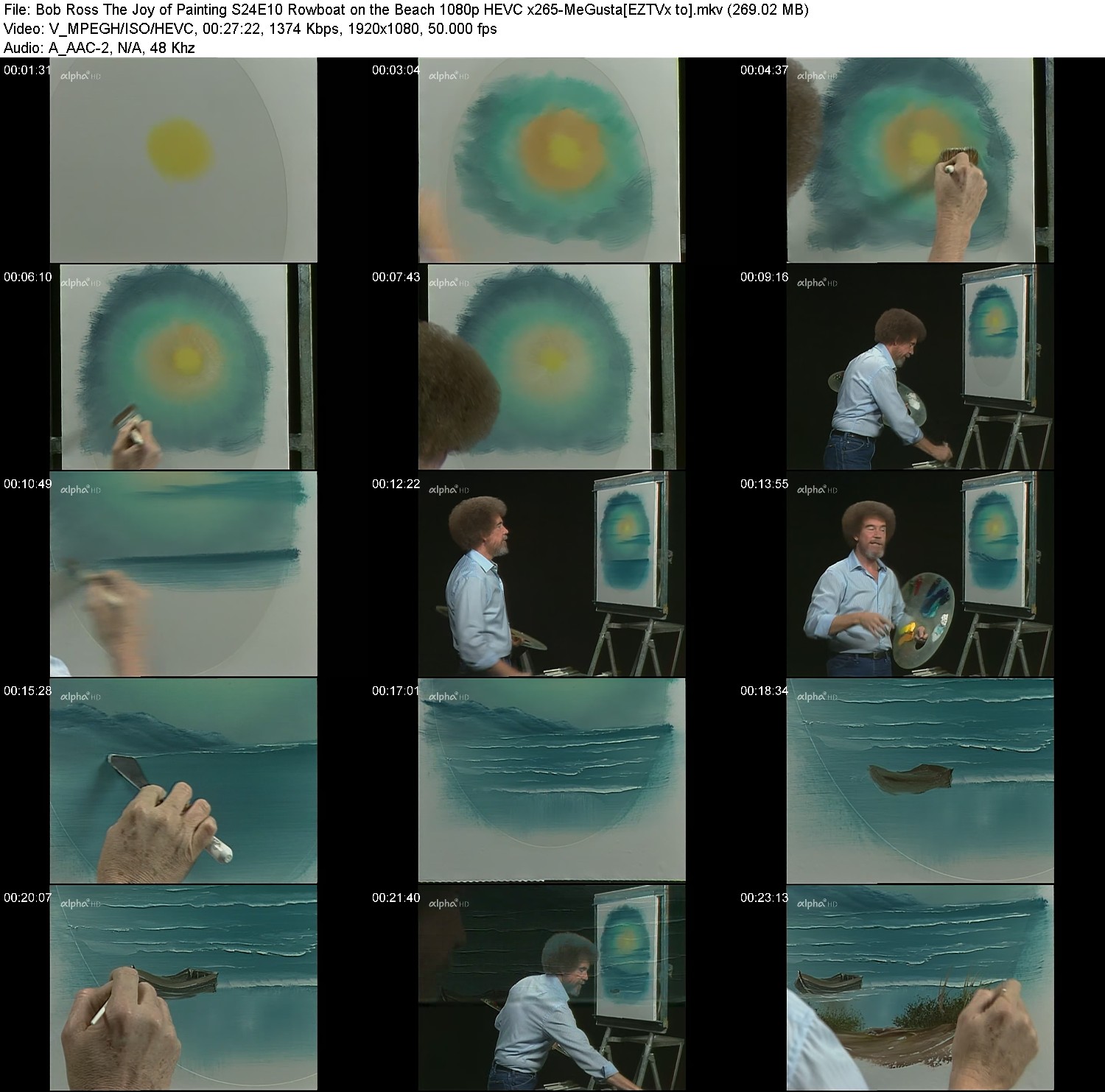
Task: Click the 00:10:49 timestamp label
Action: click(x=27, y=484)
